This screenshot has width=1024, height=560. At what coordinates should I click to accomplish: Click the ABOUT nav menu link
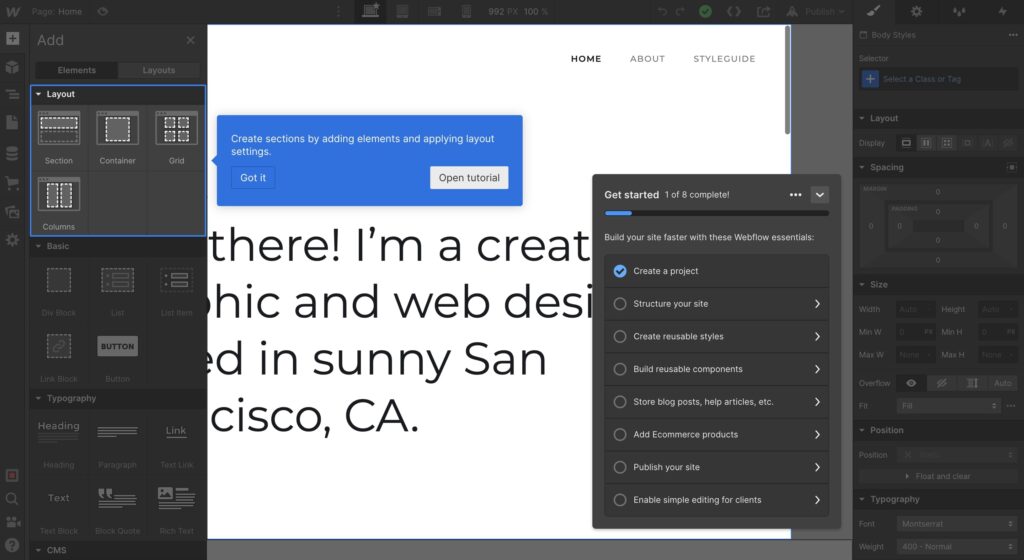point(647,59)
